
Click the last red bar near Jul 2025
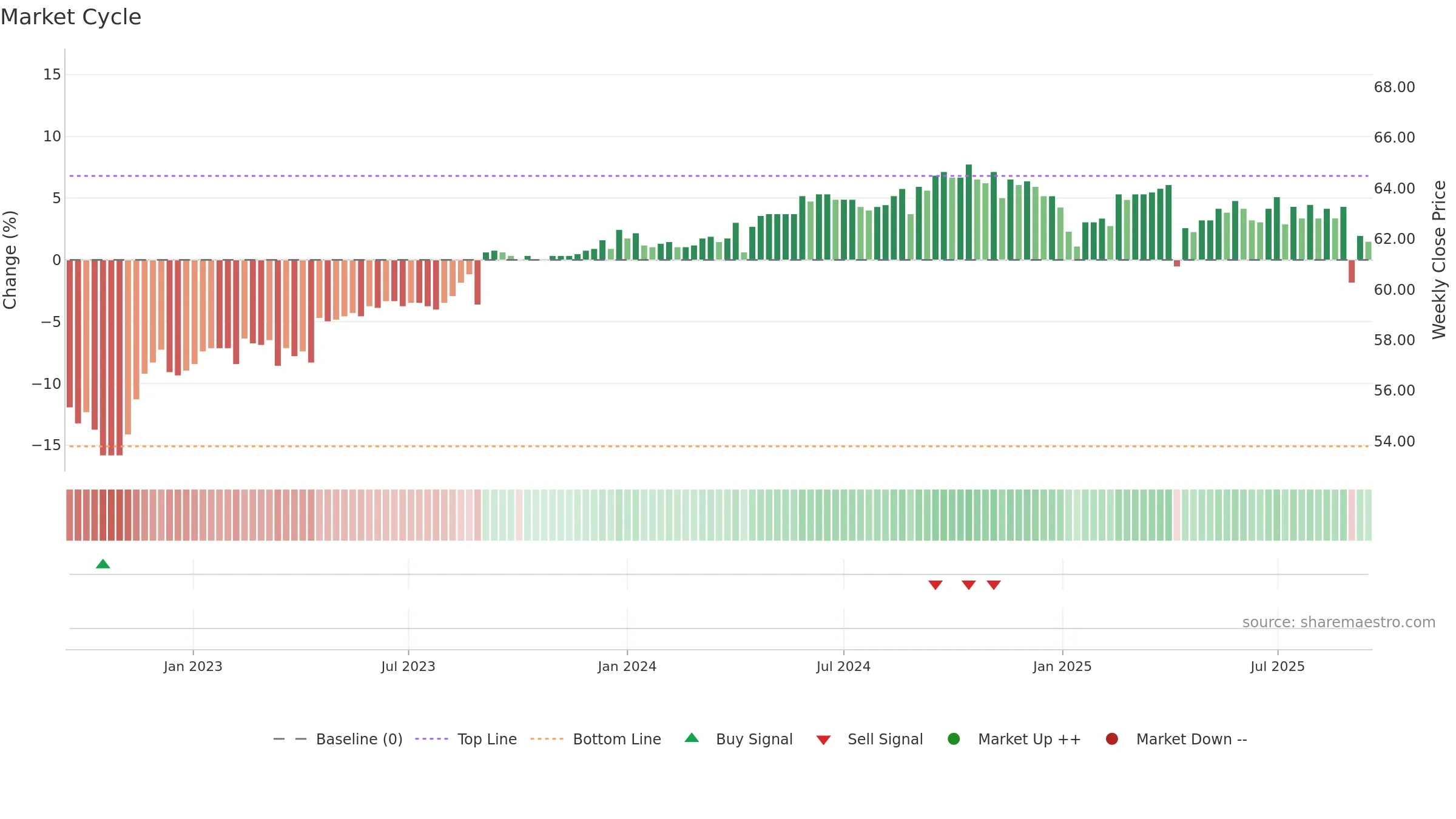1352,271
